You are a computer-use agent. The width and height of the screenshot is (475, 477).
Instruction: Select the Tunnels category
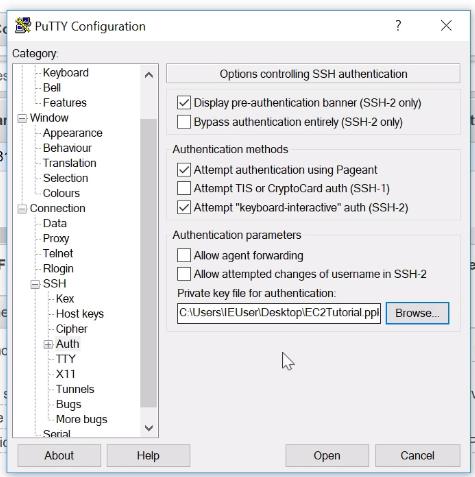tap(75, 389)
